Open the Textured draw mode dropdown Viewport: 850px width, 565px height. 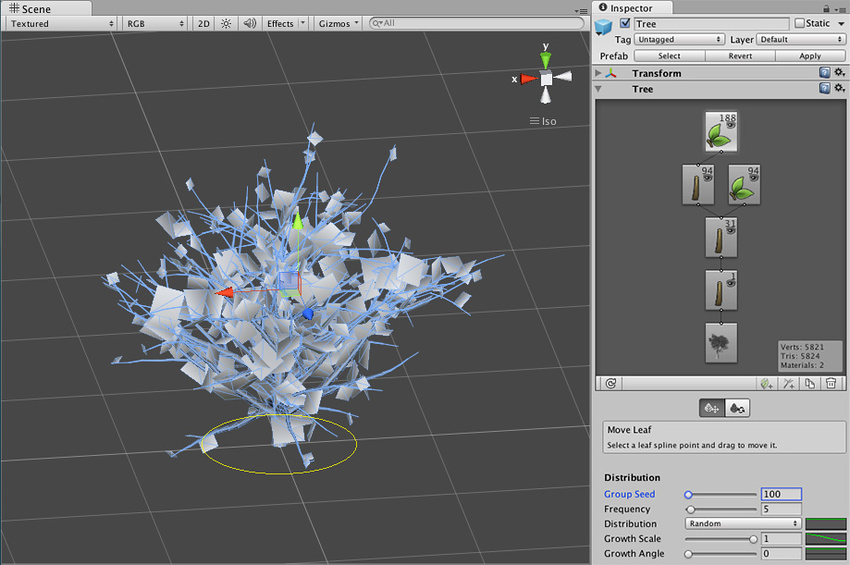pyautogui.click(x=61, y=23)
